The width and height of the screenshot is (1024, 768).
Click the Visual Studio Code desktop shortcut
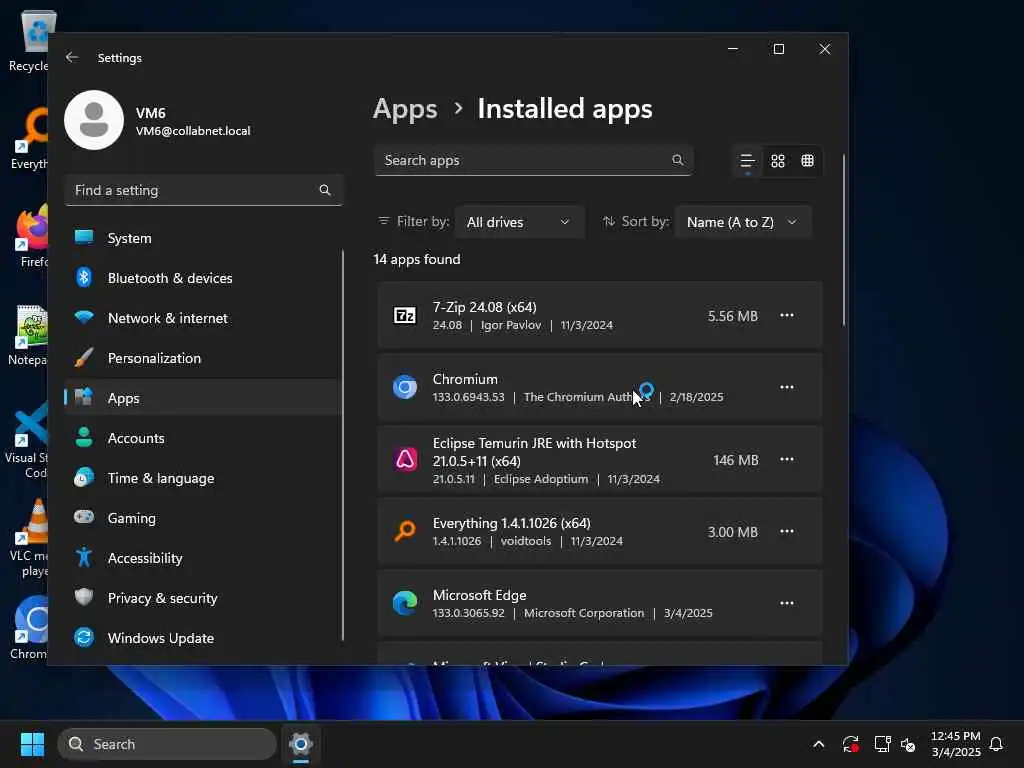click(28, 440)
